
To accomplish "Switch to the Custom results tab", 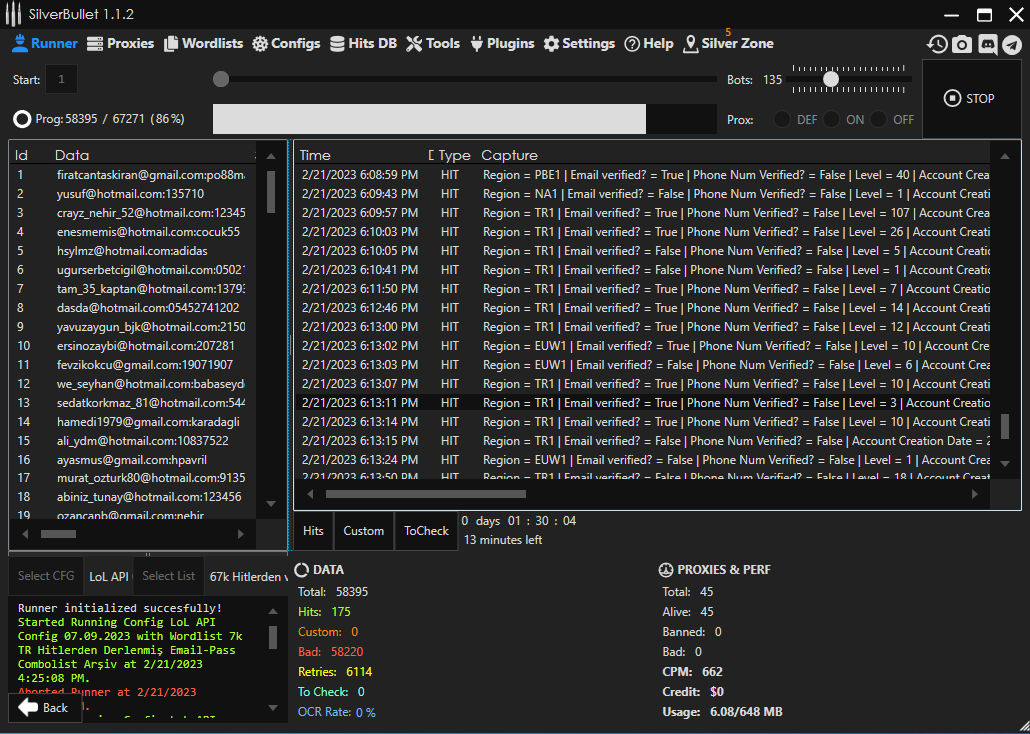I will click(x=363, y=531).
